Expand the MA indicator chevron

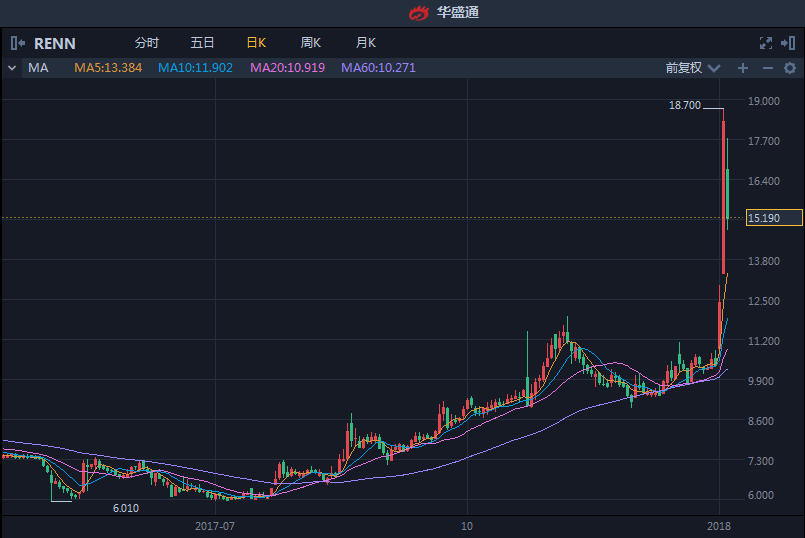[x=12, y=68]
